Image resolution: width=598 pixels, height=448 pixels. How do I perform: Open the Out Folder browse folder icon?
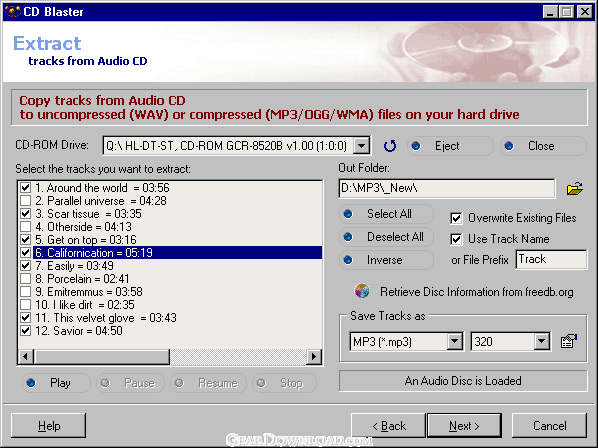tap(575, 188)
